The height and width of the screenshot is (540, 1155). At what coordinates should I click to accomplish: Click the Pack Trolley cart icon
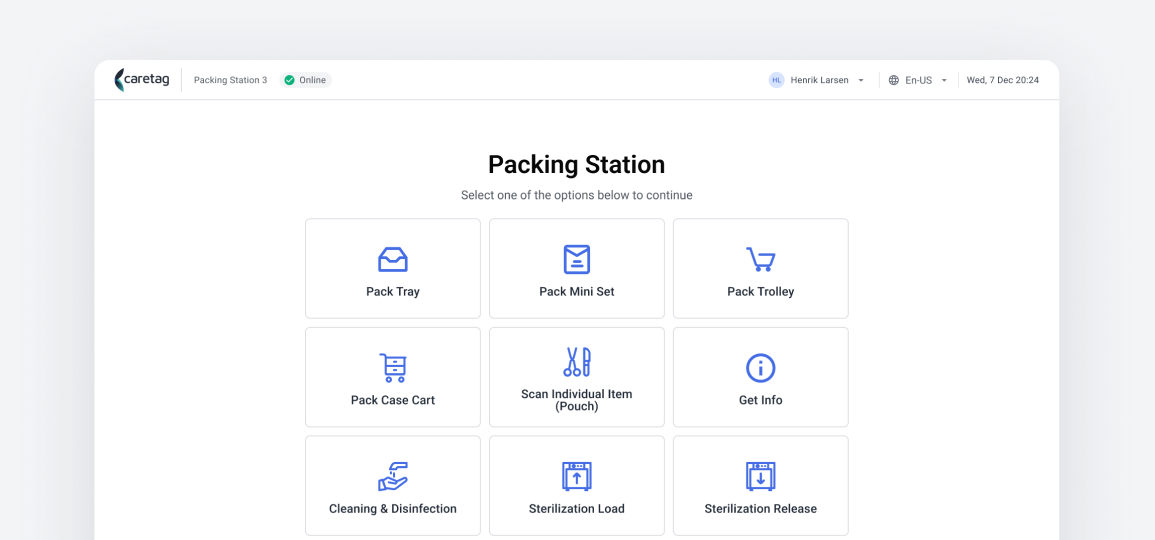tap(760, 259)
